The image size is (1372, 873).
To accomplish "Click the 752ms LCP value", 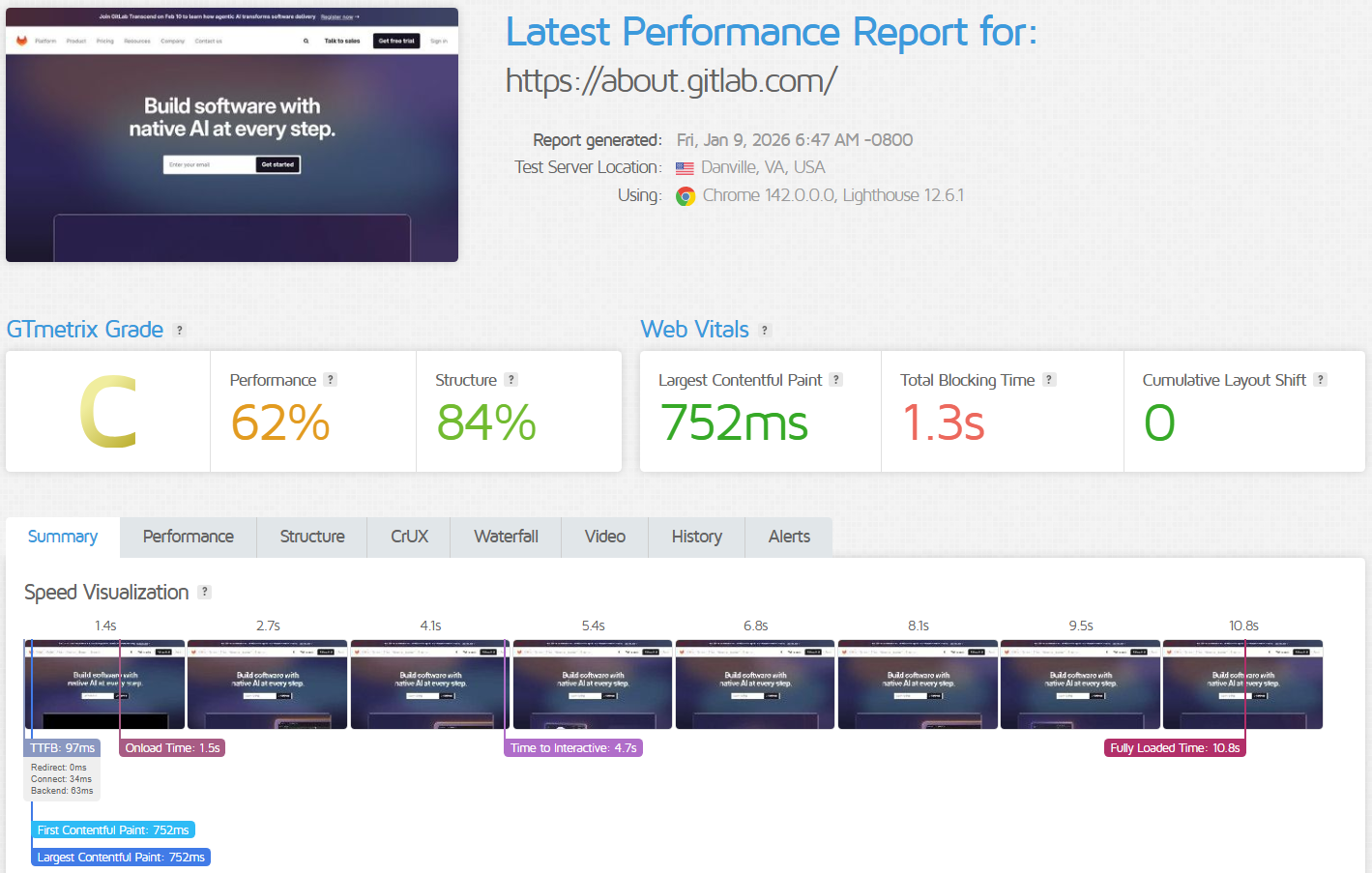I will tap(734, 423).
